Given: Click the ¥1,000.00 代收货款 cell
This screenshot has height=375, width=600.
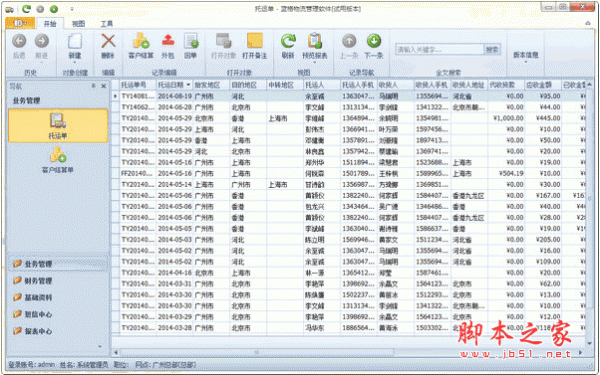Looking at the screenshot, I should pyautogui.click(x=506, y=118).
